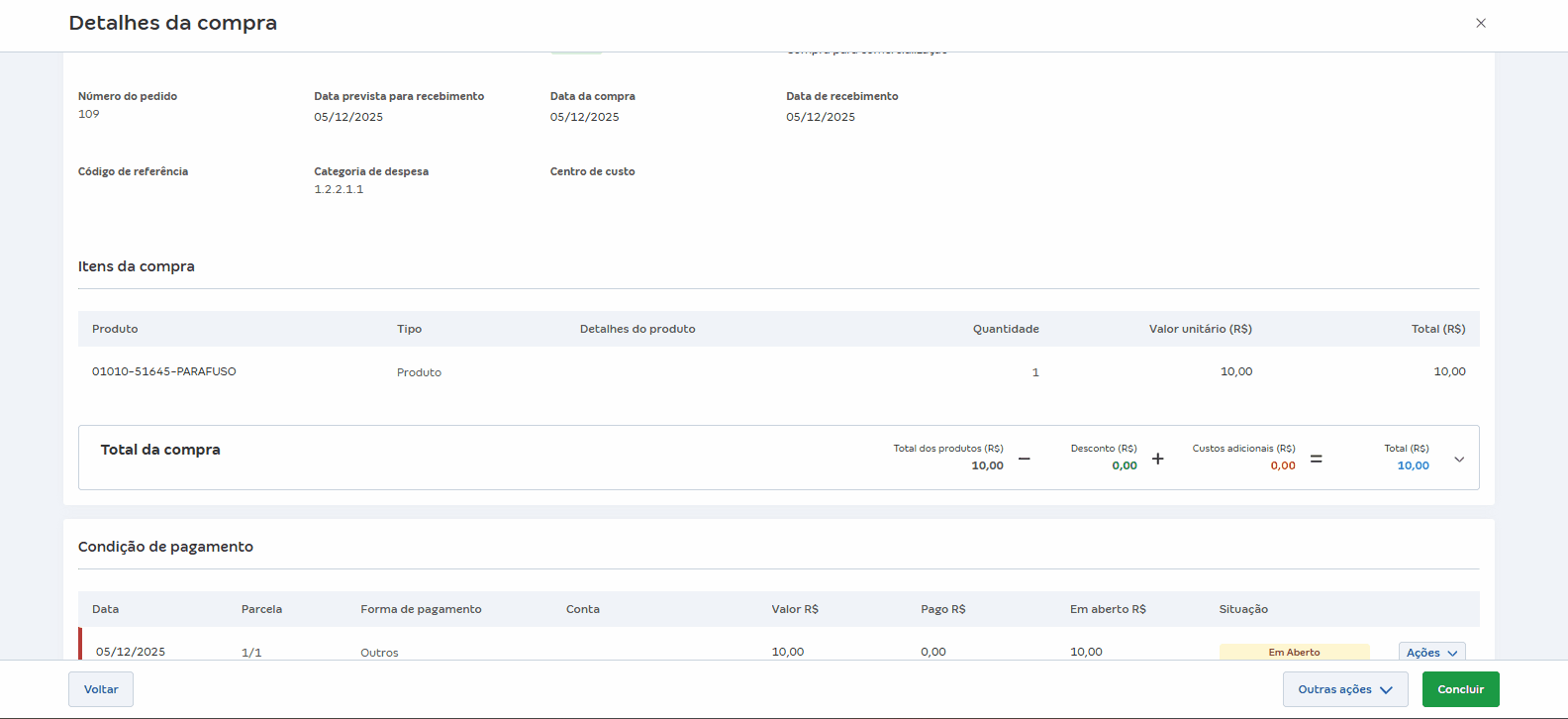This screenshot has height=719, width=1568.
Task: Click expense category value 1.2.2.1.1
Action: (339, 189)
